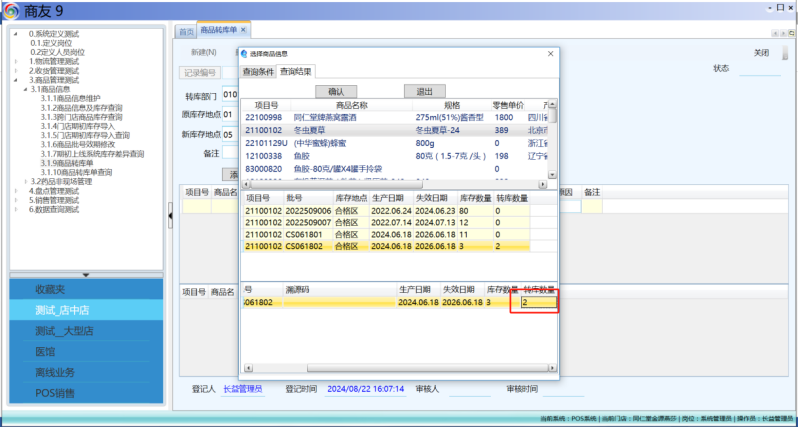This screenshot has width=798, height=427.
Task: Click the 转库部门 input field
Action: [x=231, y=95]
